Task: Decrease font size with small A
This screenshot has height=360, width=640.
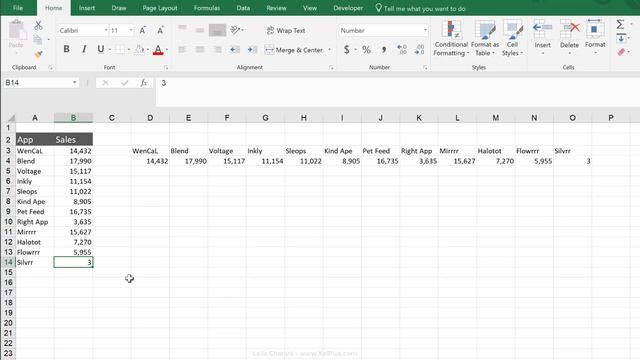Action: coord(160,30)
